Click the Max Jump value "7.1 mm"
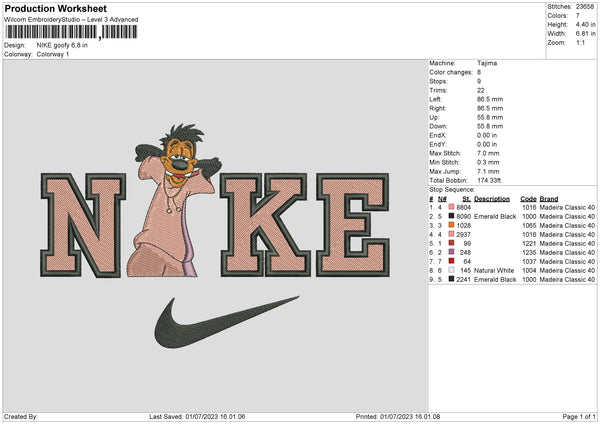The height and width of the screenshot is (424, 600). tap(488, 171)
